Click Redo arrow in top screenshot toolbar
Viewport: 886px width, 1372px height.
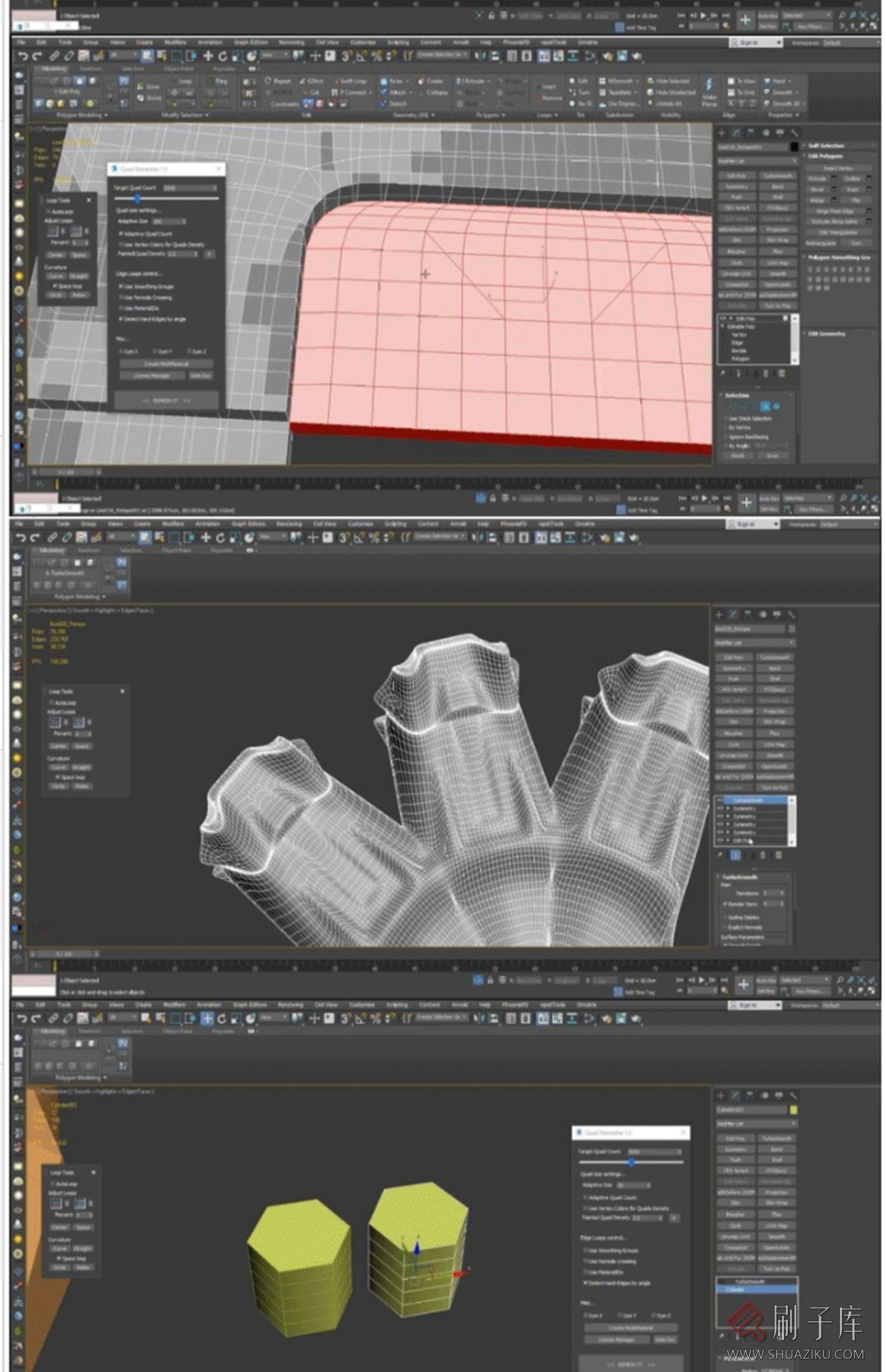(x=37, y=56)
